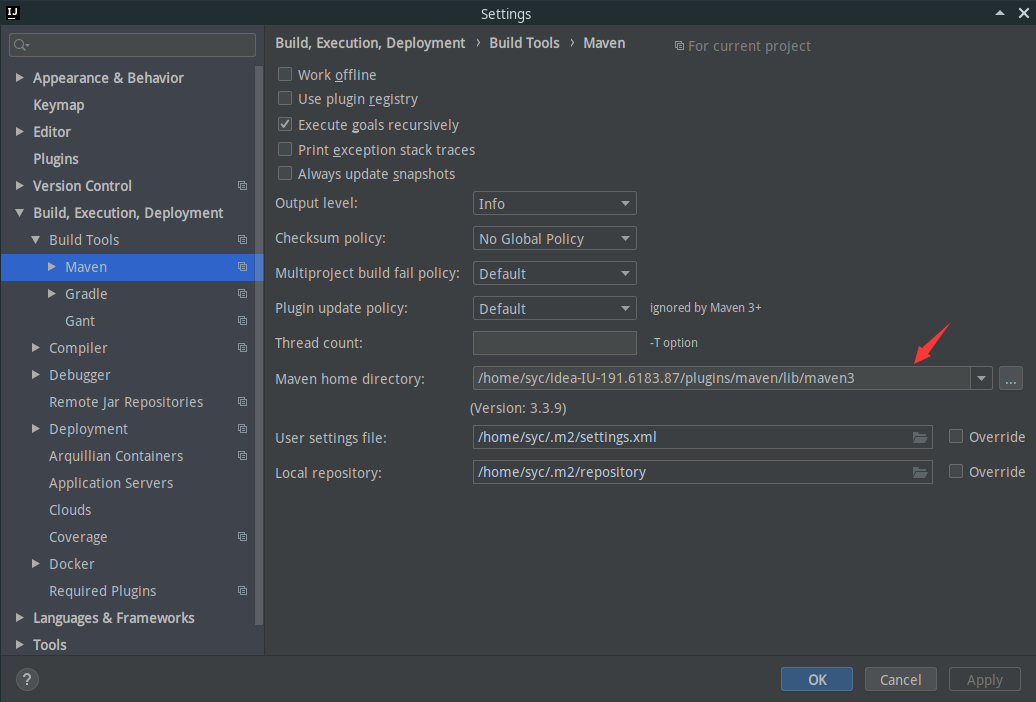Click the IntelliJ IDEA logo in title bar
The height and width of the screenshot is (702, 1036).
click(x=12, y=13)
